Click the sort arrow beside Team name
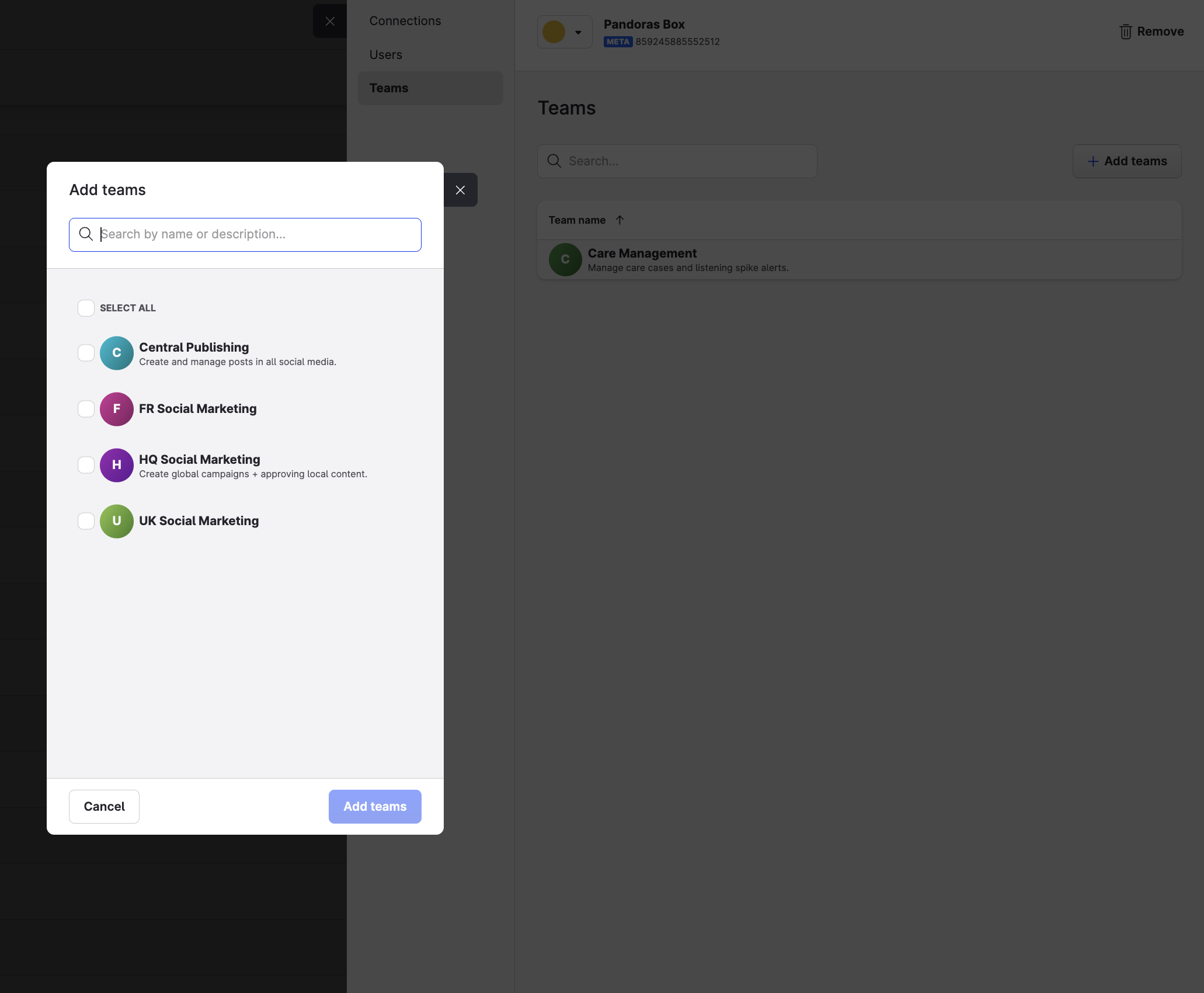The image size is (1204, 993). coord(620,220)
